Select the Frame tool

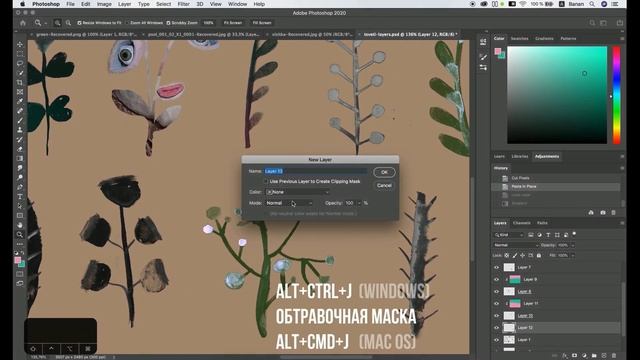[20, 92]
